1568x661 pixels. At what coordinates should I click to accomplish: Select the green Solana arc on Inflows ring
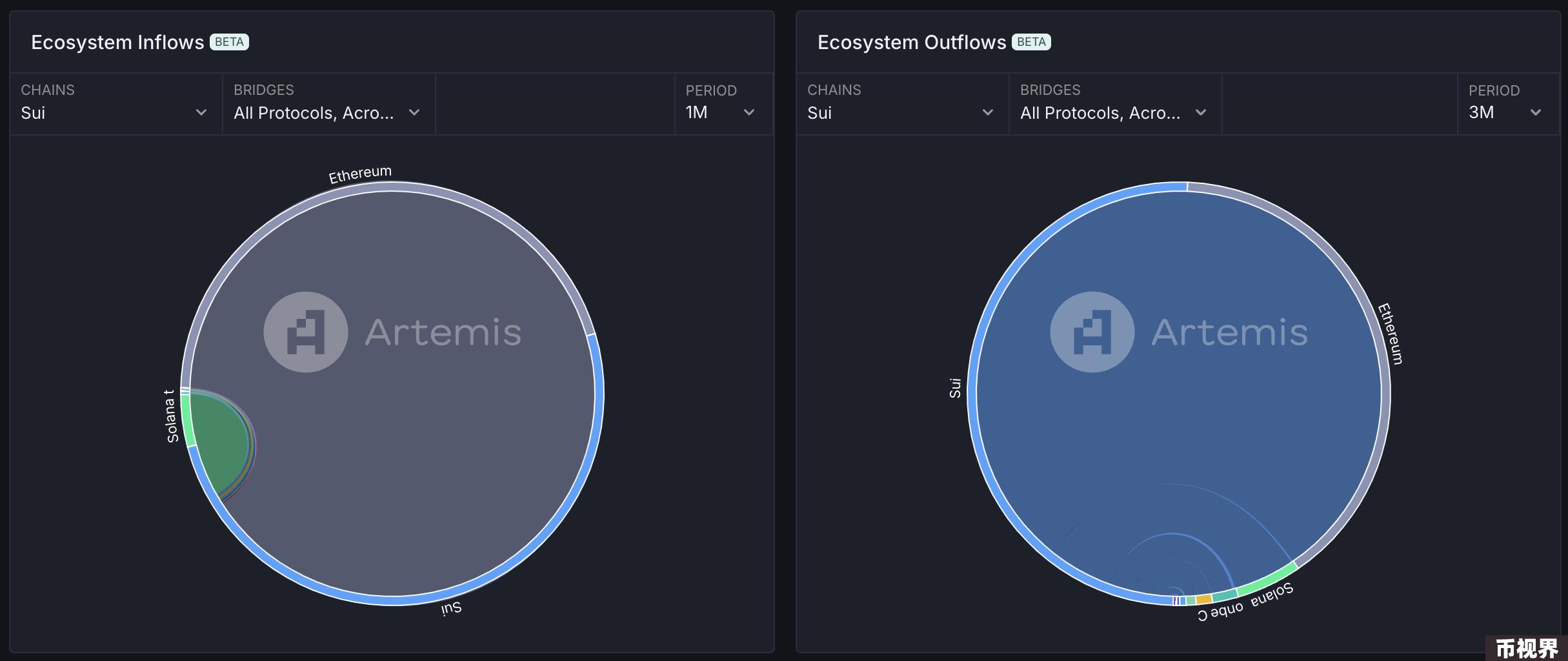coord(187,421)
